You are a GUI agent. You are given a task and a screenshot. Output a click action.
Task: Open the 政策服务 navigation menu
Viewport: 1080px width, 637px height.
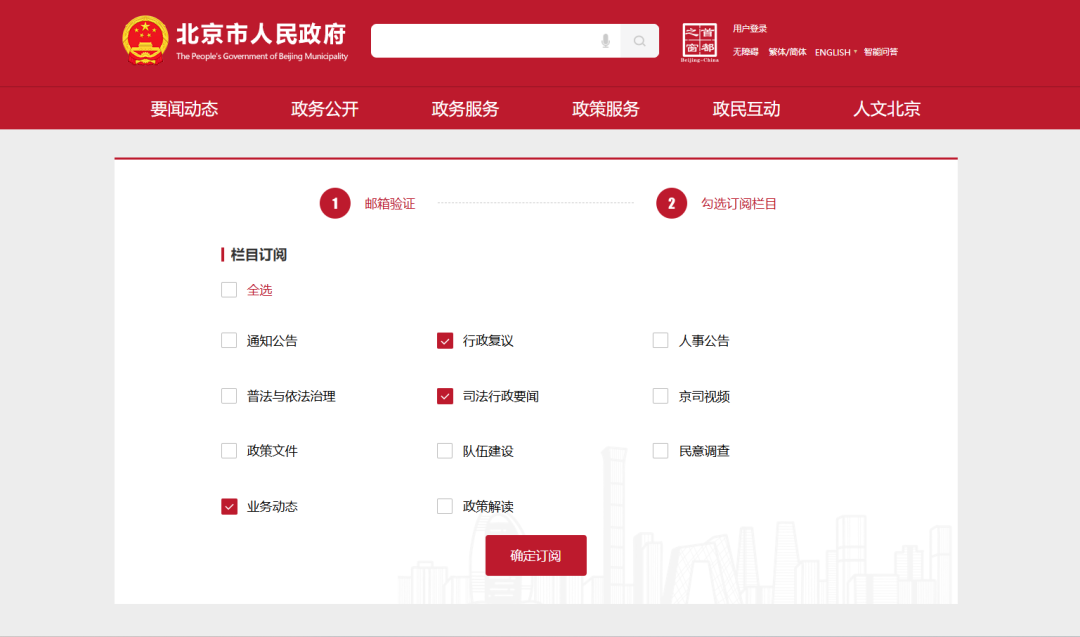coord(605,109)
